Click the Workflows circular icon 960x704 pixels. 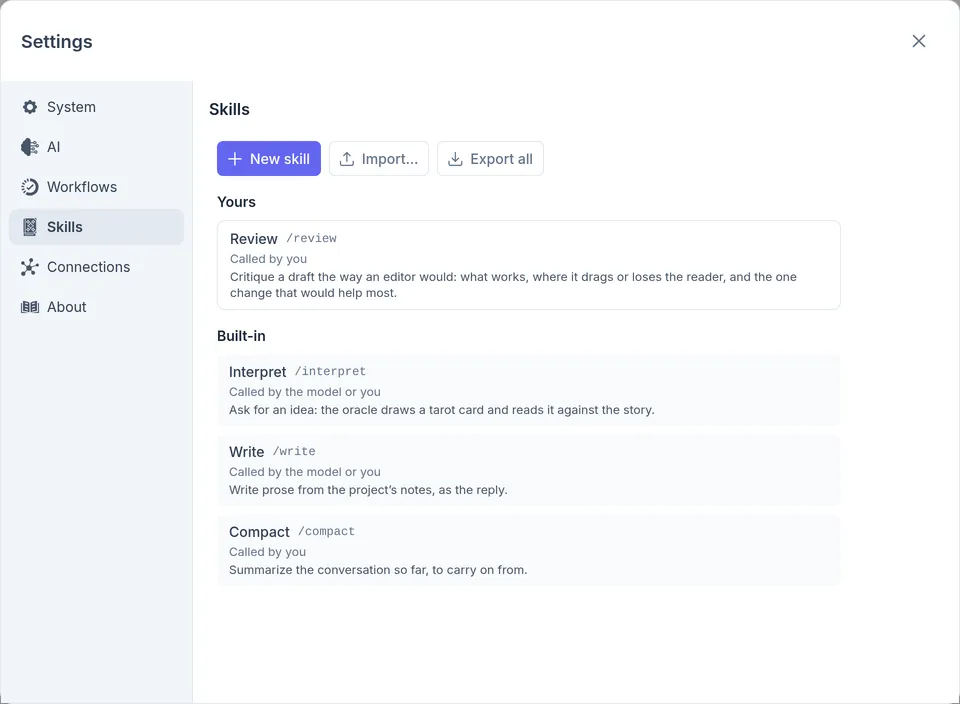29,187
